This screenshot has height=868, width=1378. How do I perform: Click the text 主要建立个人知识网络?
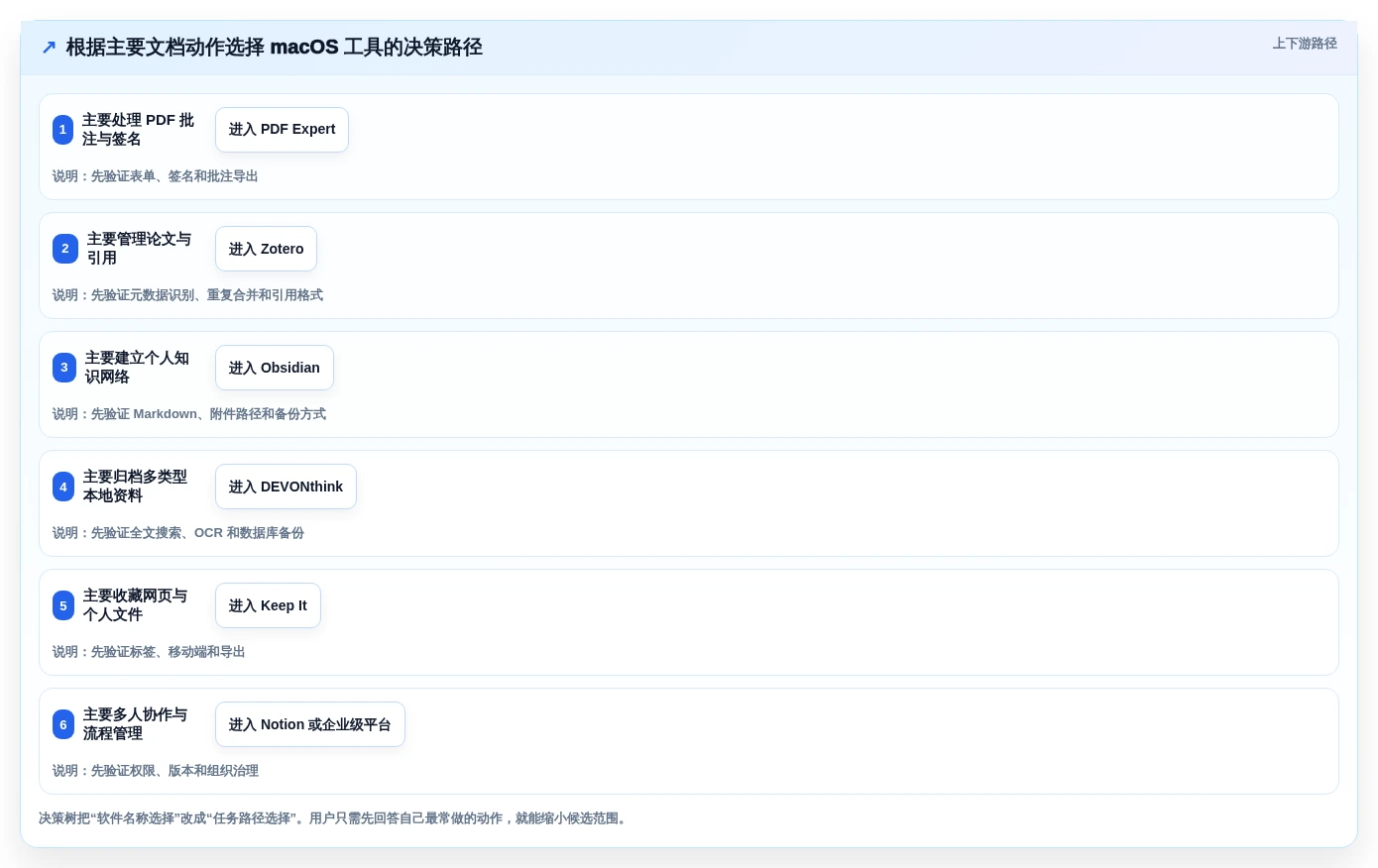pos(138,368)
